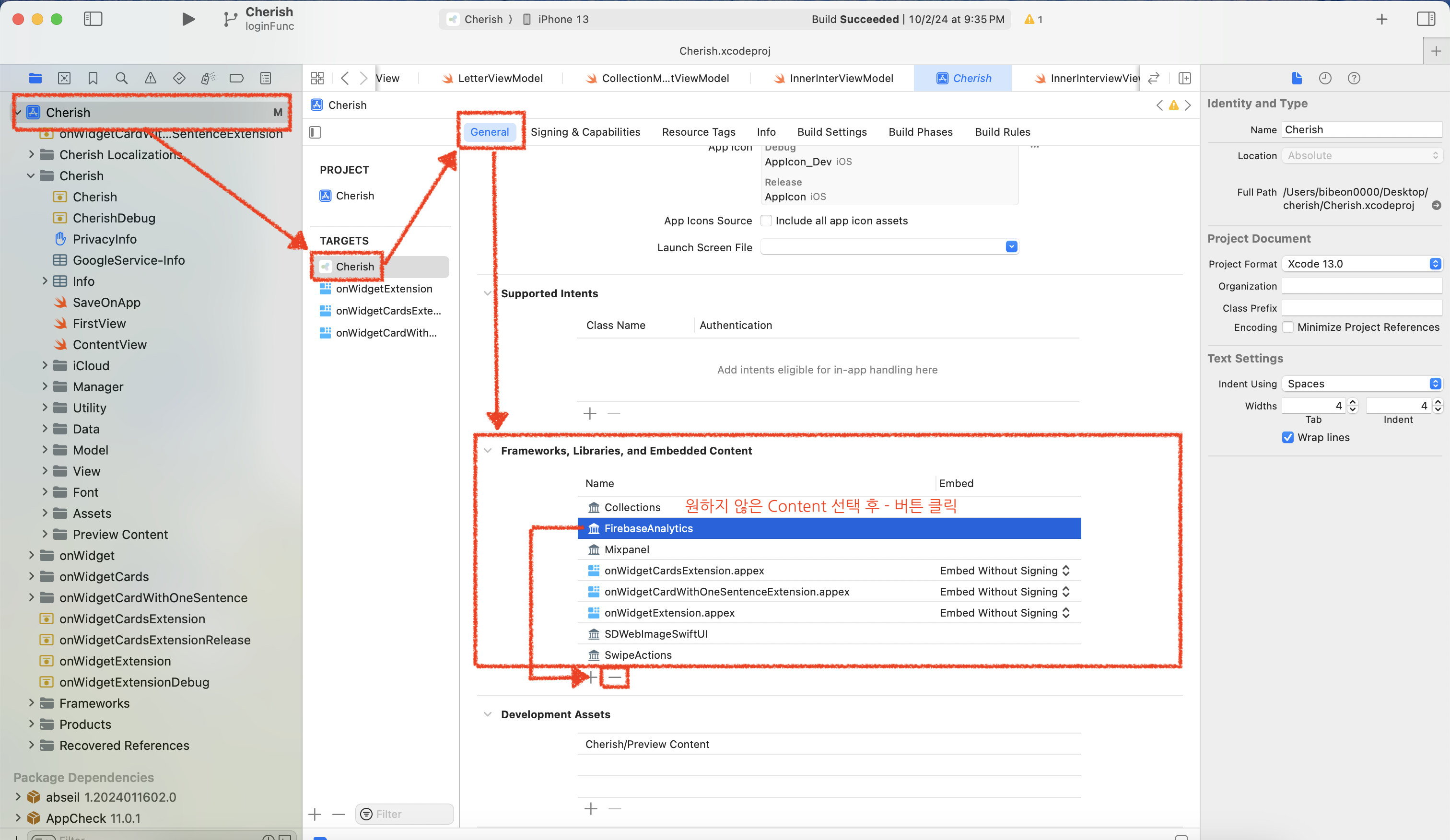The width and height of the screenshot is (1450, 840).
Task: Remove selected framework with minus button
Action: (615, 677)
